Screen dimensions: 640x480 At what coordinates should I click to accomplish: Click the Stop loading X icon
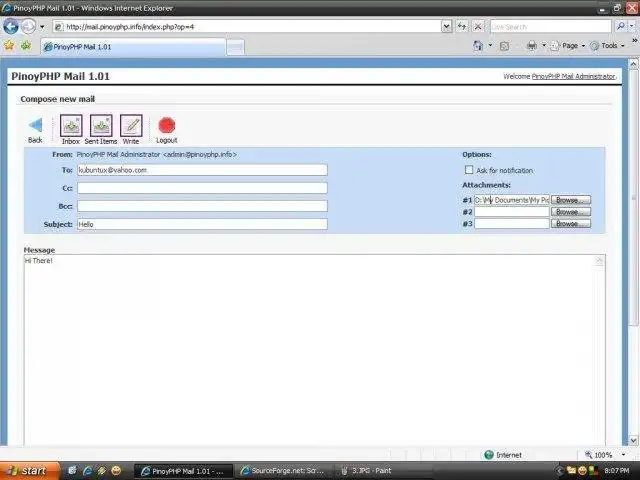(x=478, y=27)
